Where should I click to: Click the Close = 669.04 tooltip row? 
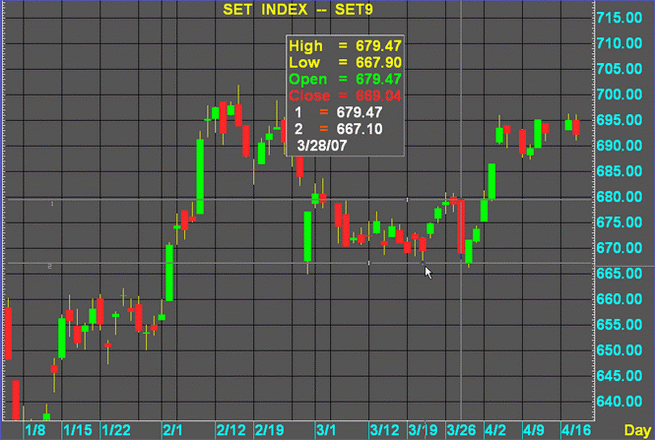345,96
